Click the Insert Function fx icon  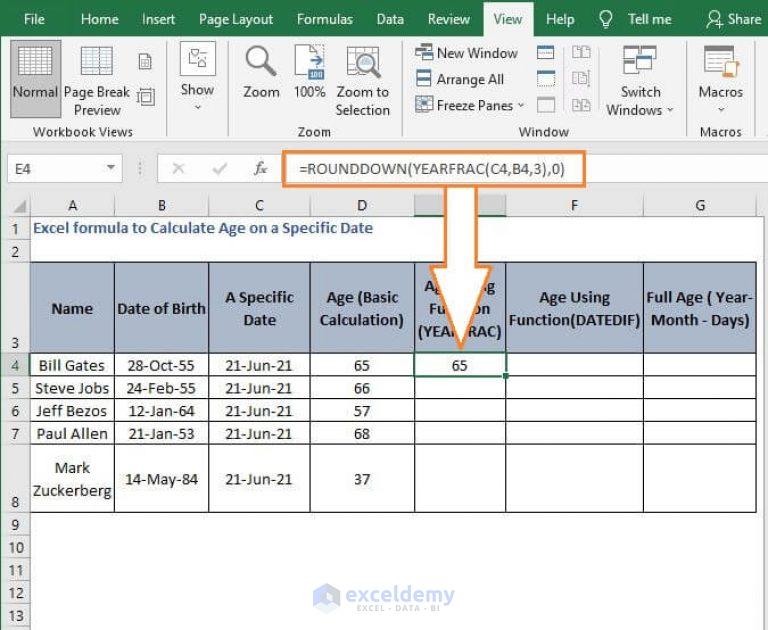pos(260,169)
